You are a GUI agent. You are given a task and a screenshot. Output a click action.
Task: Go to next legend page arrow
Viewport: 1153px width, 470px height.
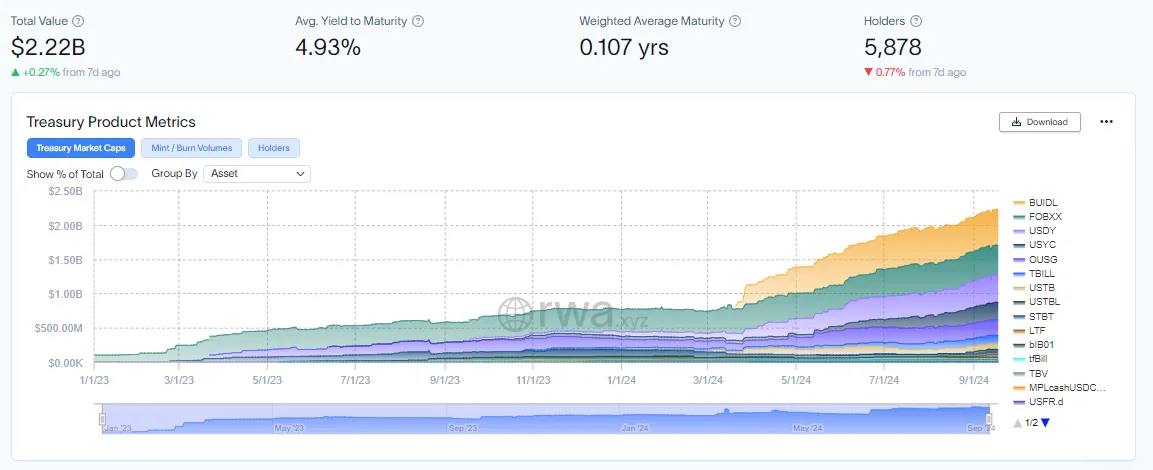point(1046,422)
